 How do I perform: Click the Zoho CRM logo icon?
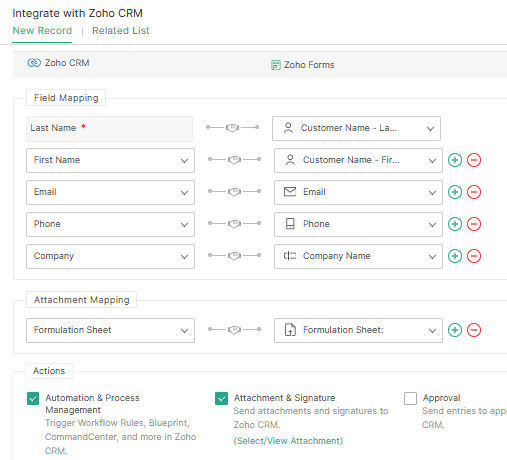click(34, 63)
